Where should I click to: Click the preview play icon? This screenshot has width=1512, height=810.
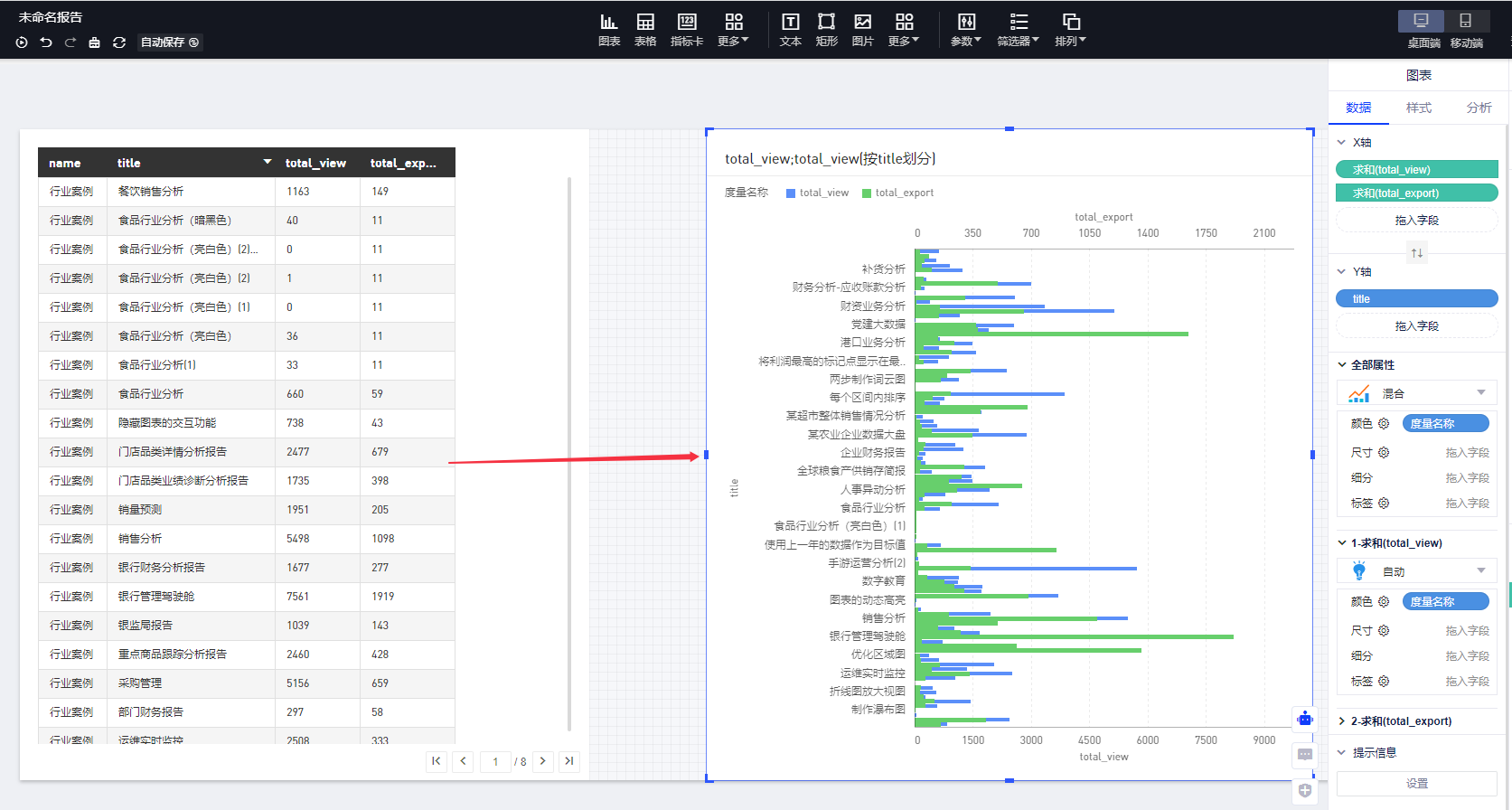[x=22, y=42]
